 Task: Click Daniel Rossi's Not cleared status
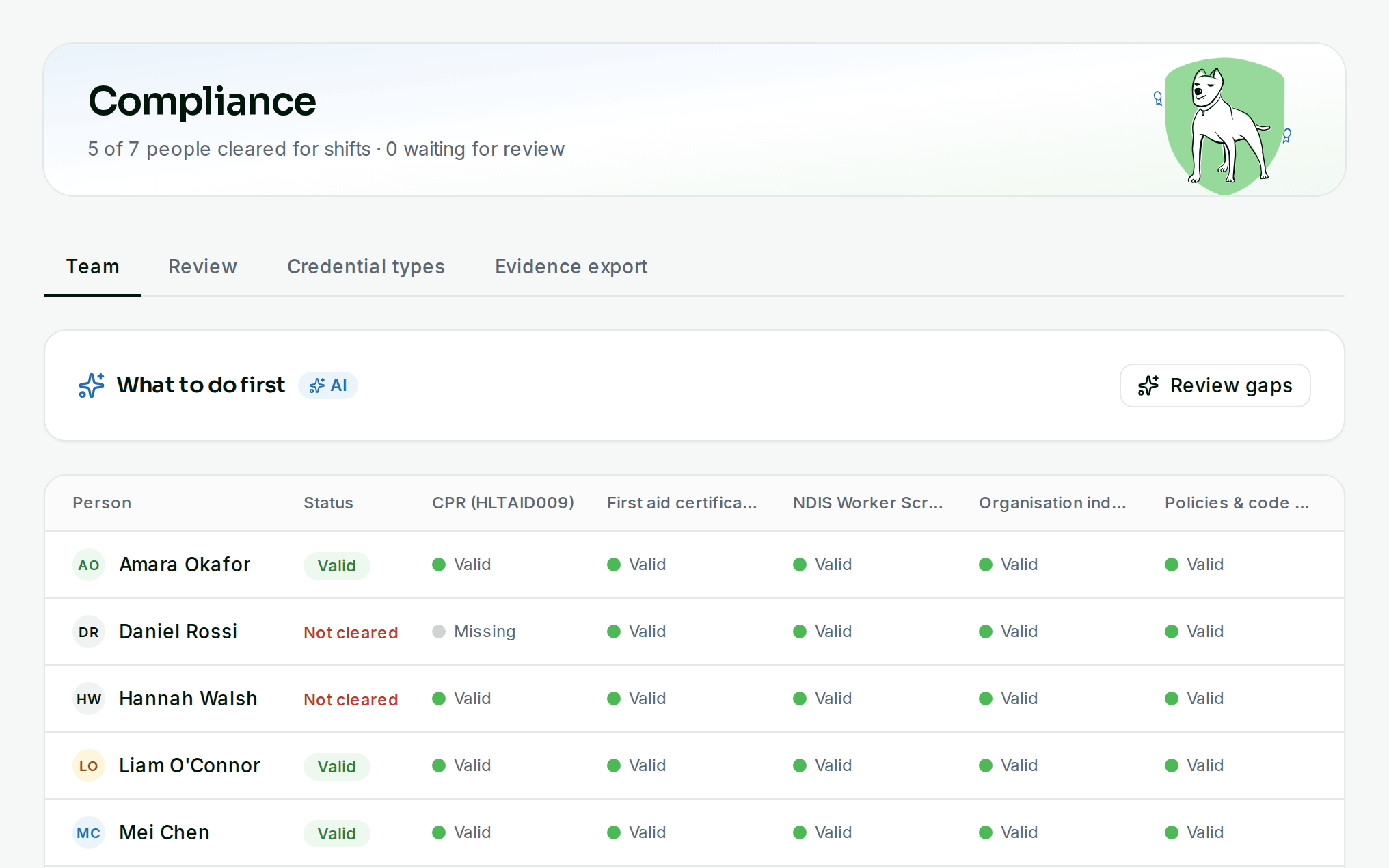(x=351, y=633)
